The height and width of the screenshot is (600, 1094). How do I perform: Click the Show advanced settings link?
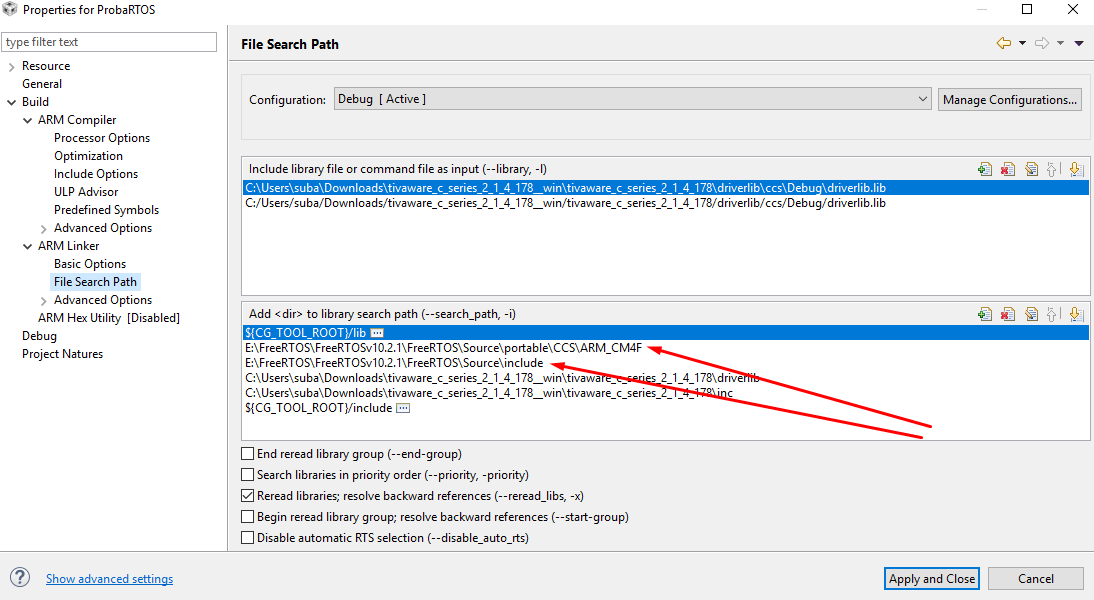pos(109,579)
